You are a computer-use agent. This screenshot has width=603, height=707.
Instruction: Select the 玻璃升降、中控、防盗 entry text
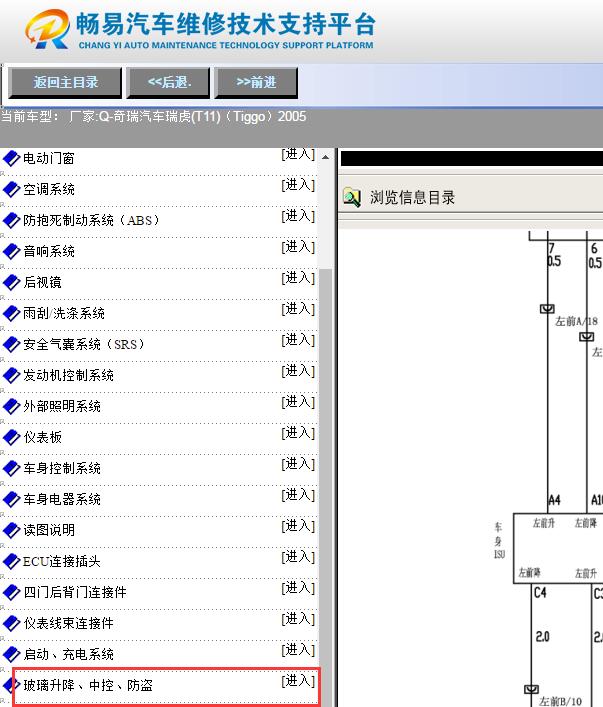[88, 685]
